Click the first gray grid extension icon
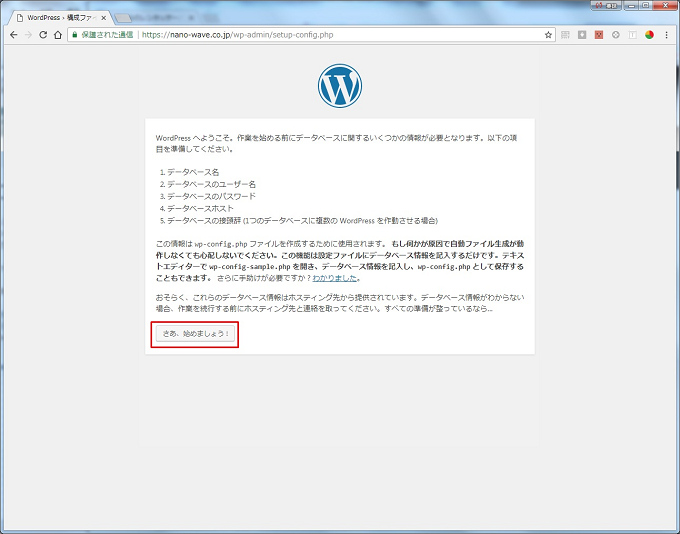Image resolution: width=680 pixels, height=534 pixels. [x=565, y=34]
